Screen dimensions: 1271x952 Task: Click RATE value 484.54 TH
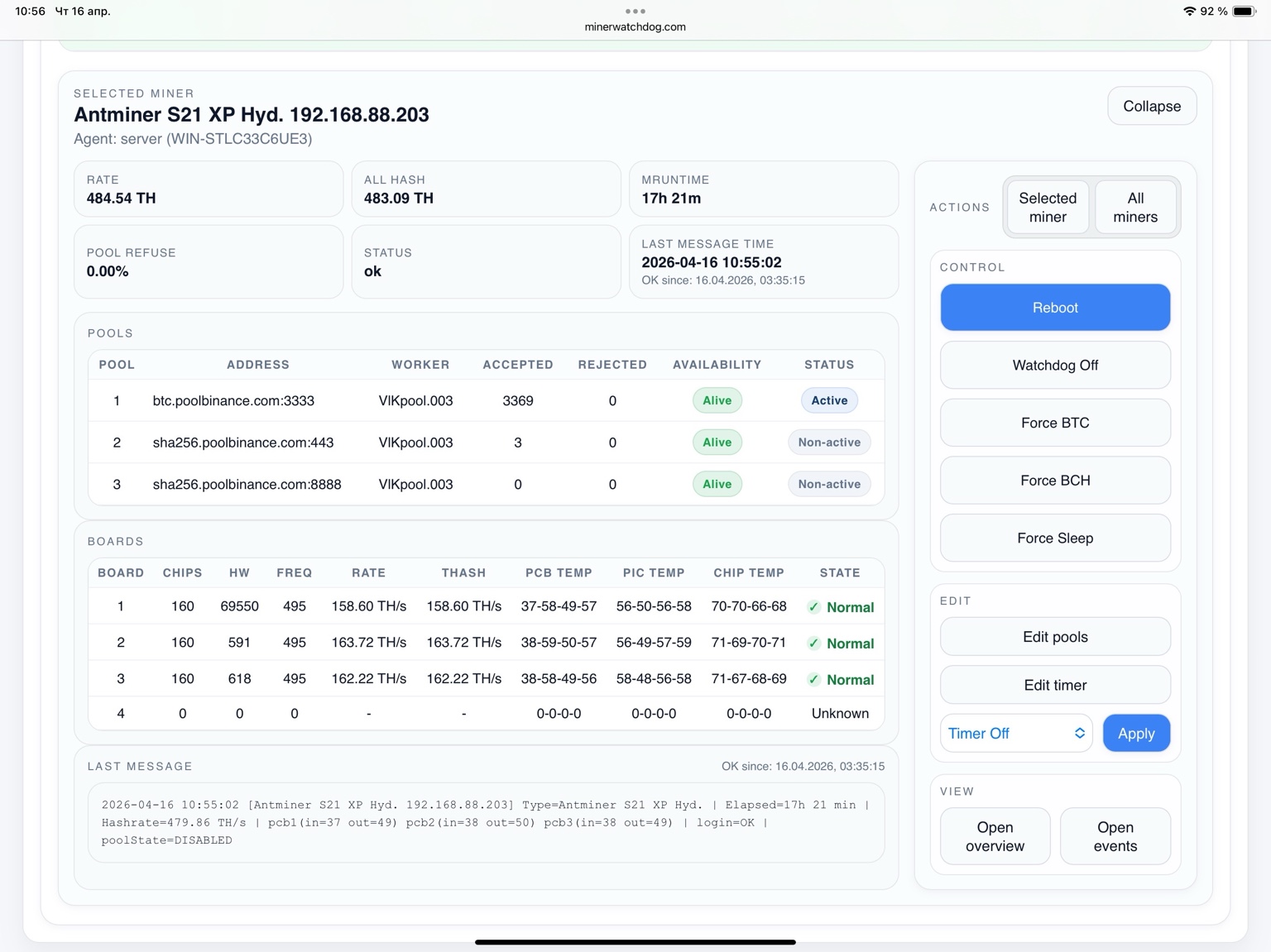click(121, 199)
